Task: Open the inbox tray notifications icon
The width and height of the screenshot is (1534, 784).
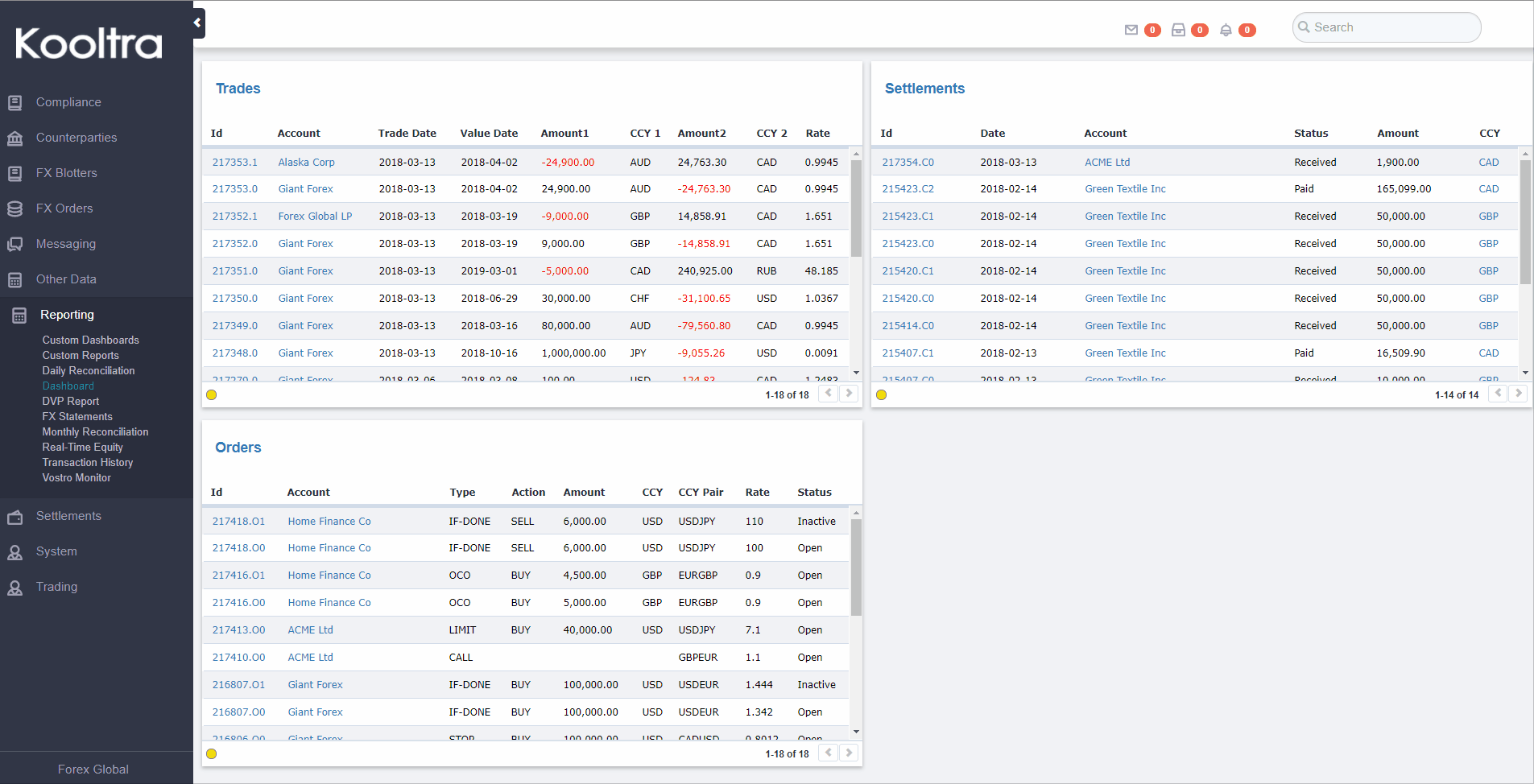Action: 1178,30
